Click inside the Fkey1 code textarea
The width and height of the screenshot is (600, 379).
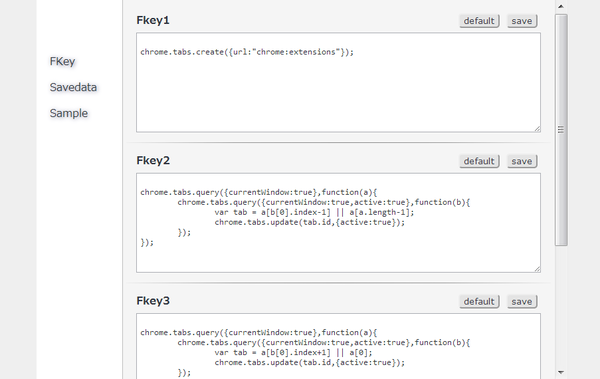pos(338,82)
